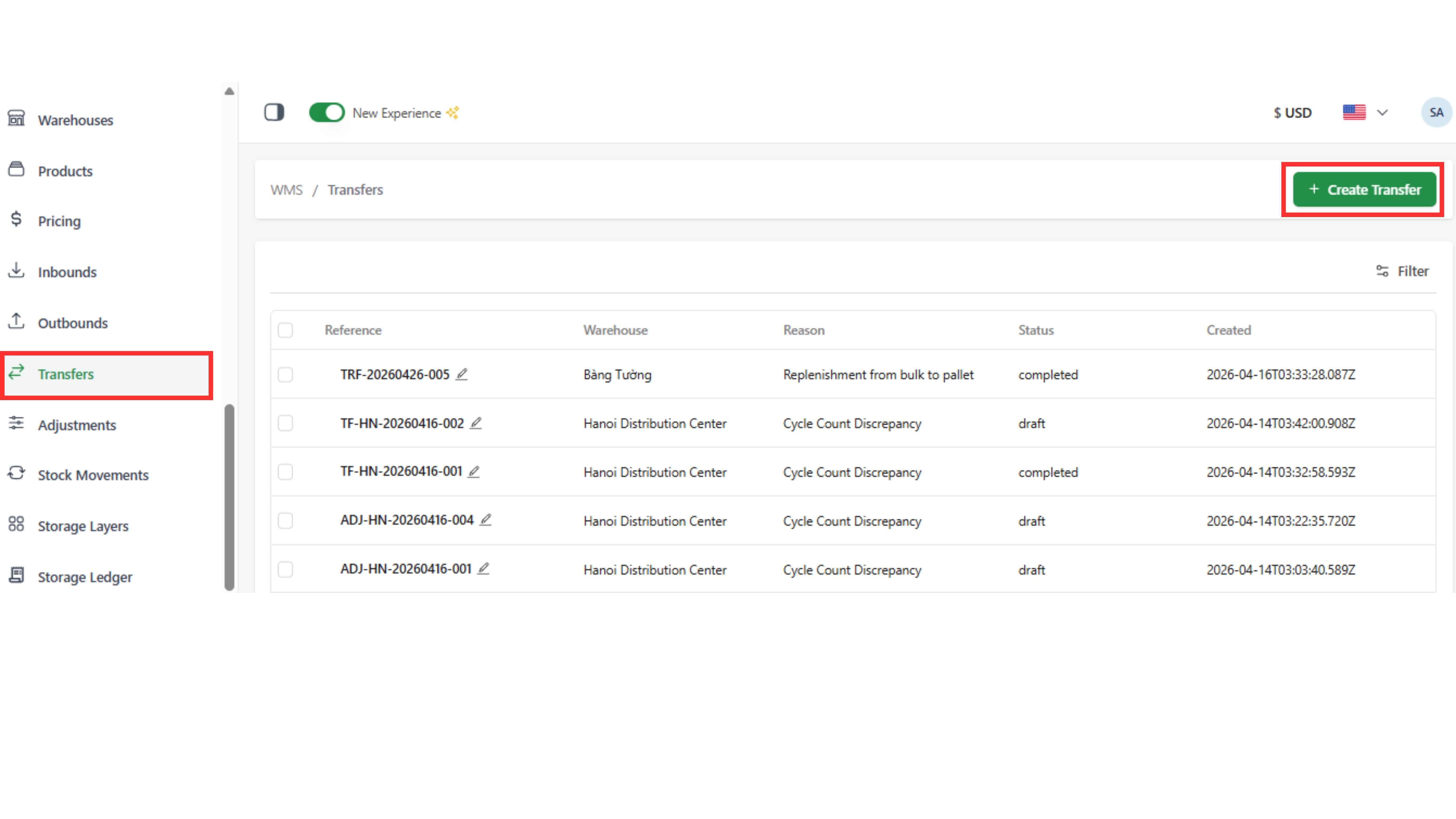Viewport: 1456px width, 819px height.
Task: Toggle the New Experience switch
Action: click(327, 112)
